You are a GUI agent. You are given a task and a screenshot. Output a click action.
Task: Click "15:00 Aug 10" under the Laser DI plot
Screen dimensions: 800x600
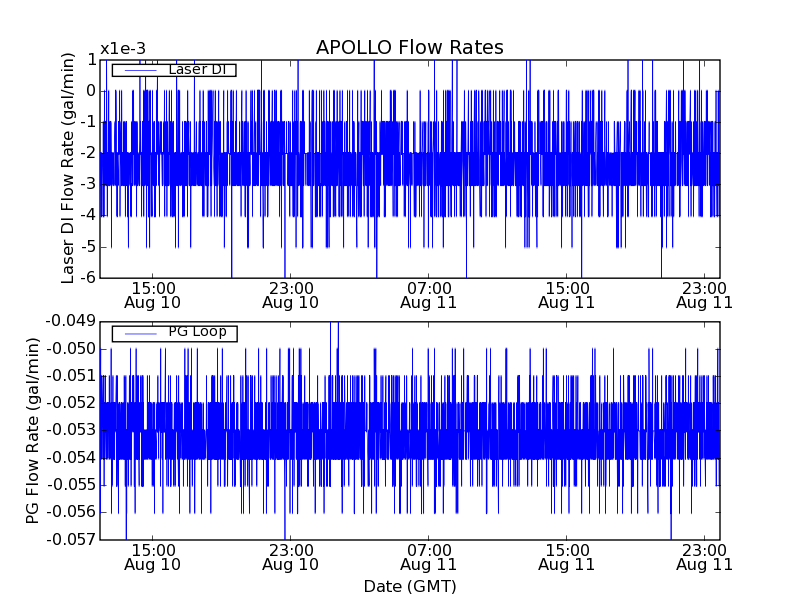(x=153, y=296)
